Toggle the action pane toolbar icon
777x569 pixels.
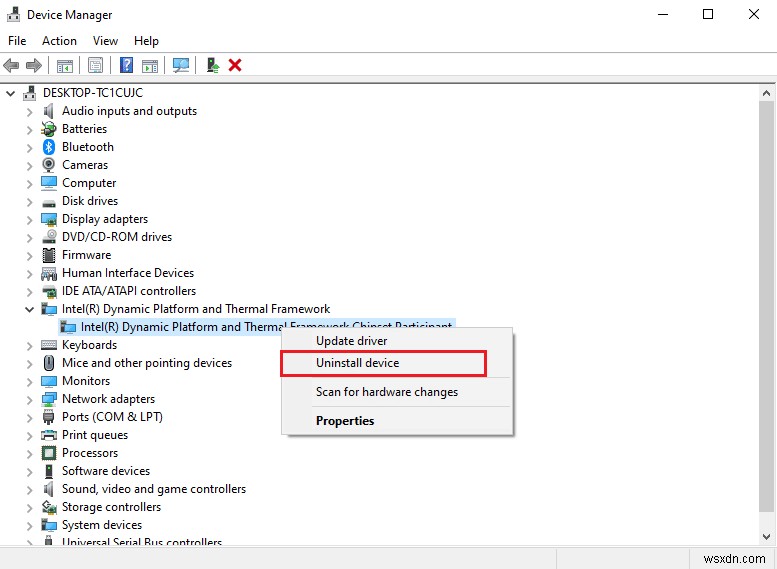(x=150, y=65)
